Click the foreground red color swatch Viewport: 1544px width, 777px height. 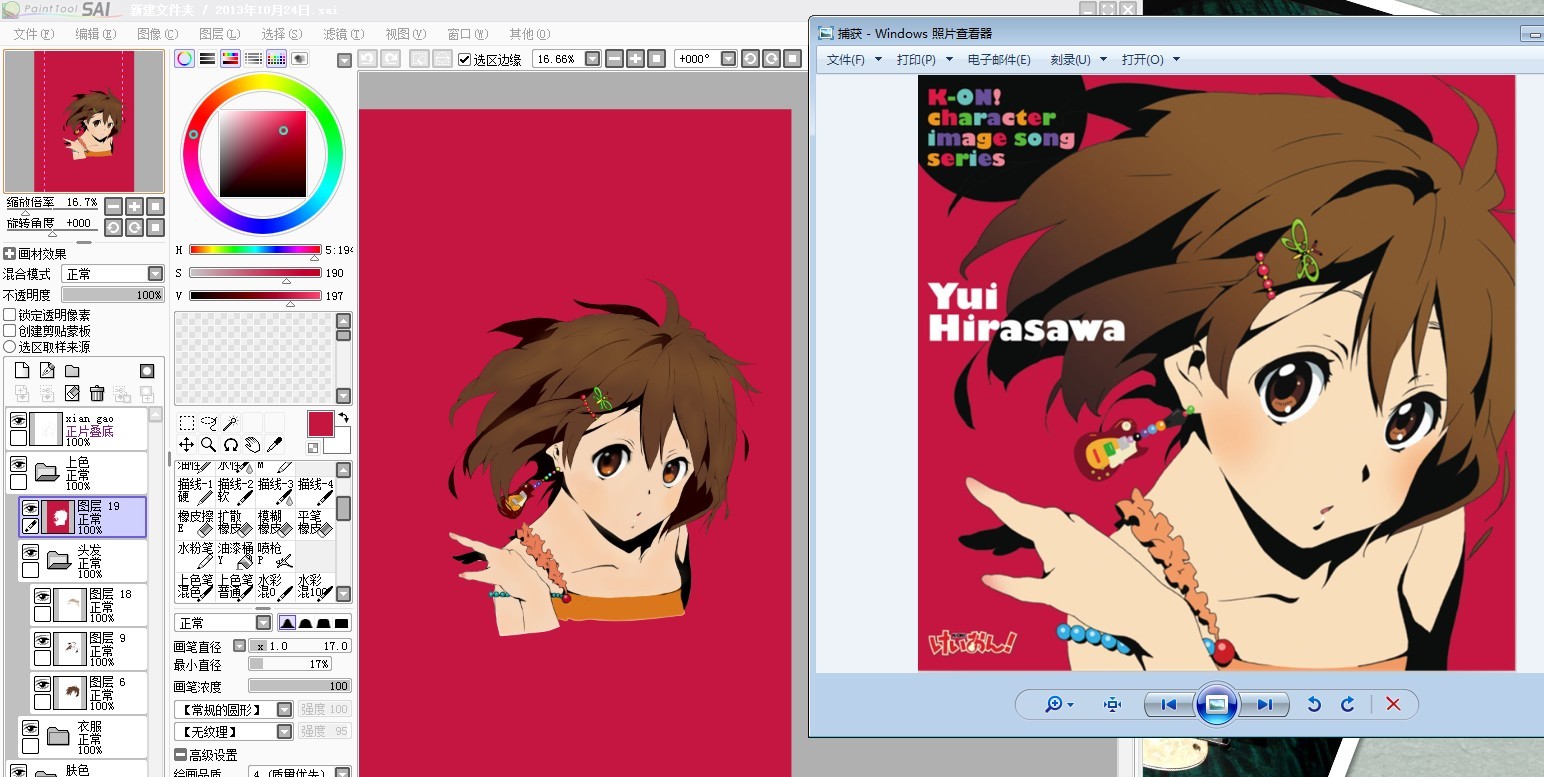320,424
